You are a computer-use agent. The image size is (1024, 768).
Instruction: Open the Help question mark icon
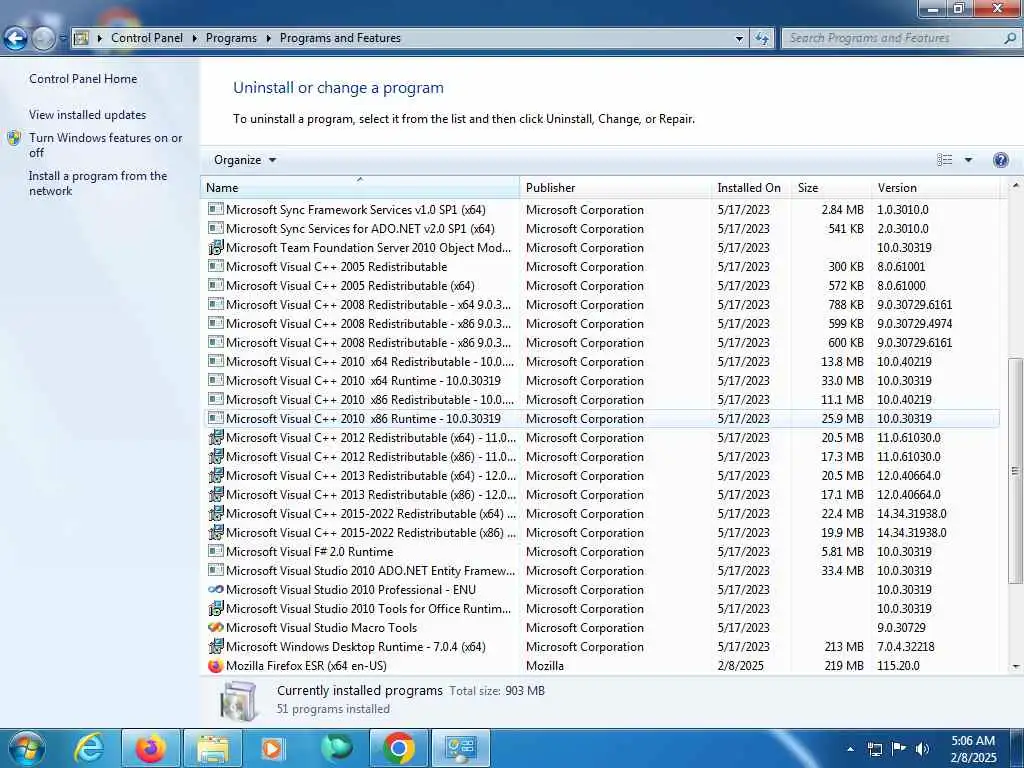point(1000,160)
